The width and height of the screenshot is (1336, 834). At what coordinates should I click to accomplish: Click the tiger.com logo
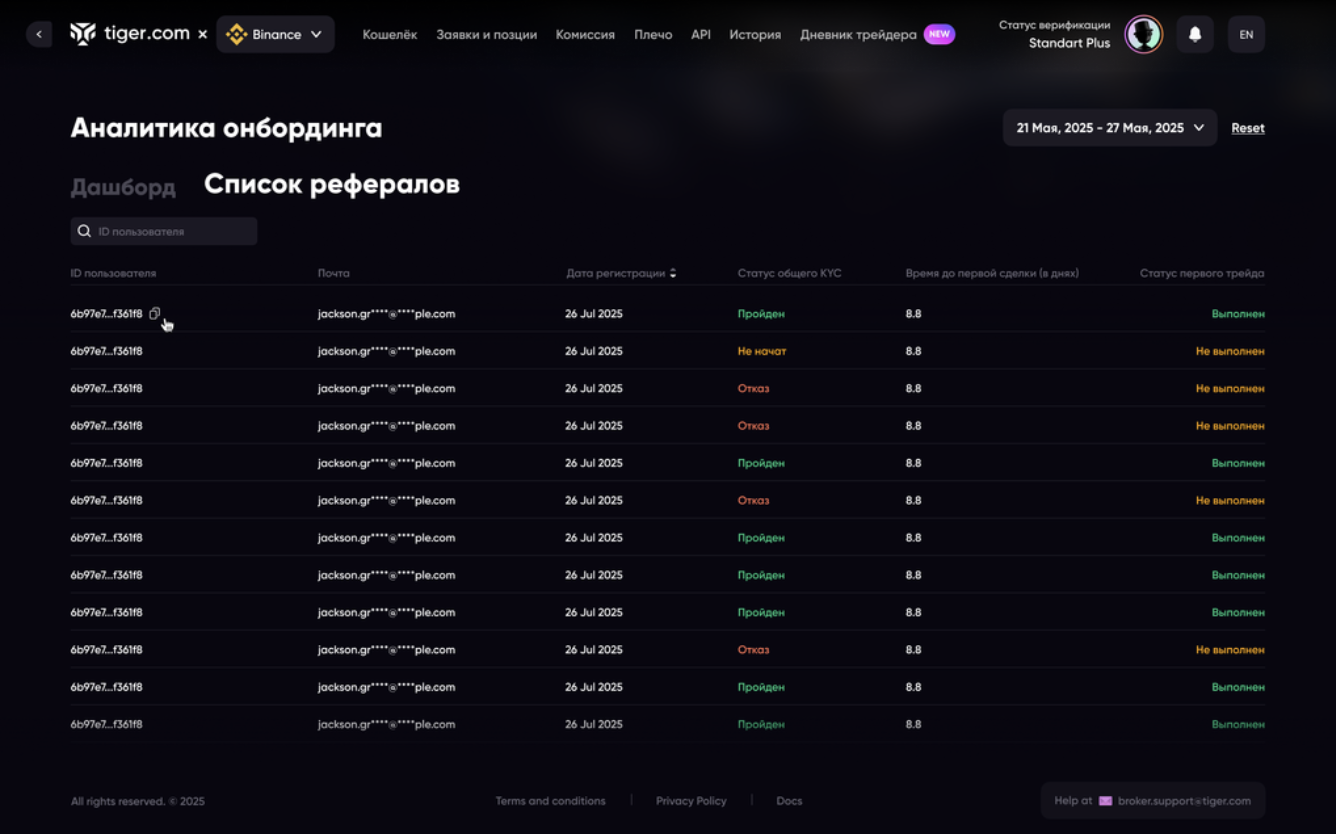pyautogui.click(x=129, y=34)
